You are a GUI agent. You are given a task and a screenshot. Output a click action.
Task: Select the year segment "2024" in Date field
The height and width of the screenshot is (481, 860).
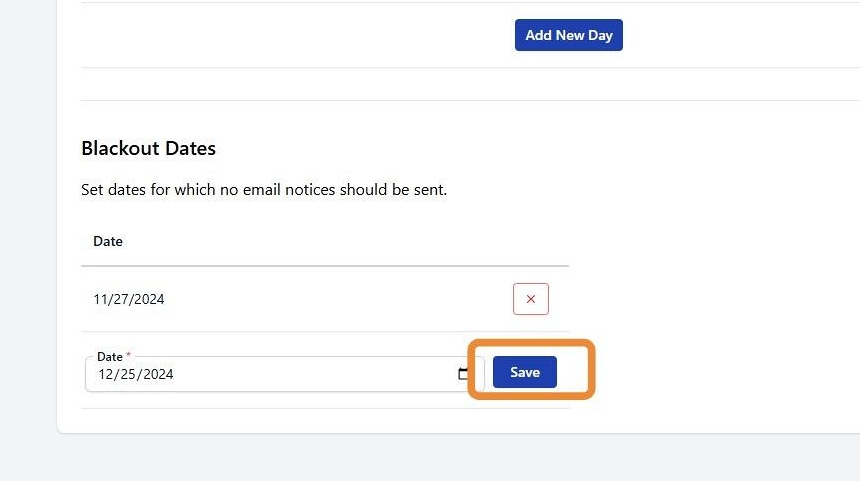point(158,374)
